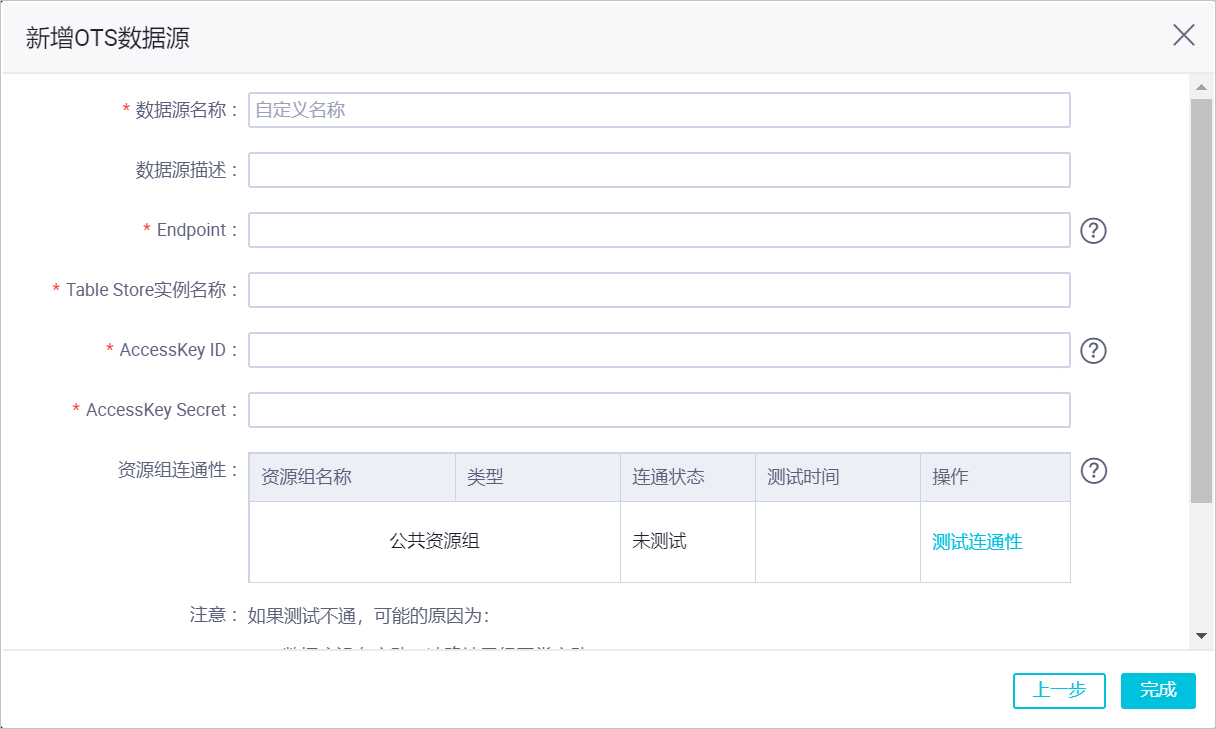Select the 连通状态 column header
Viewport: 1216px width, 729px height.
click(x=688, y=478)
